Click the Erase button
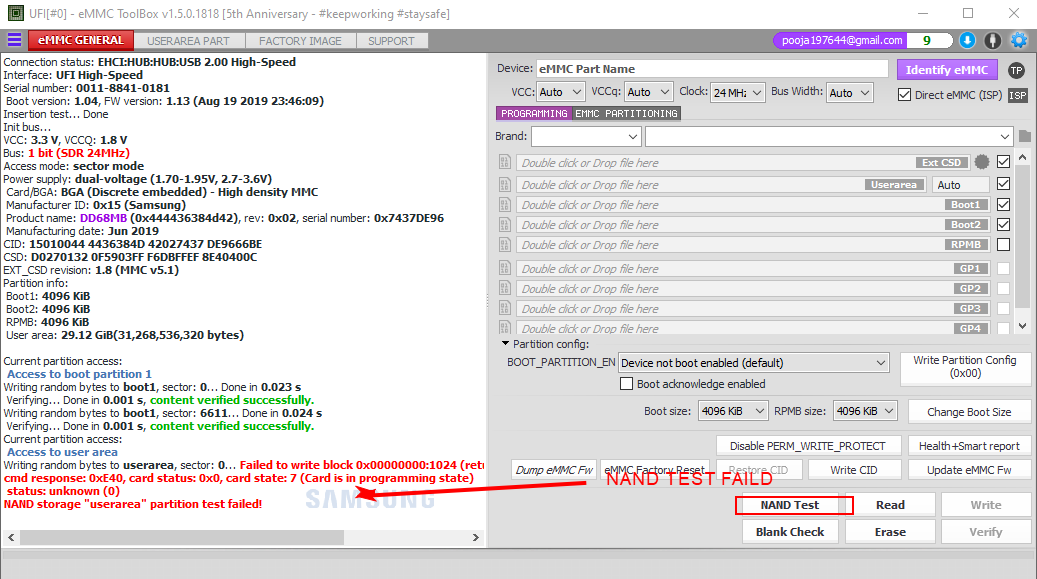Viewport: 1037px width, 579px height. pos(890,532)
